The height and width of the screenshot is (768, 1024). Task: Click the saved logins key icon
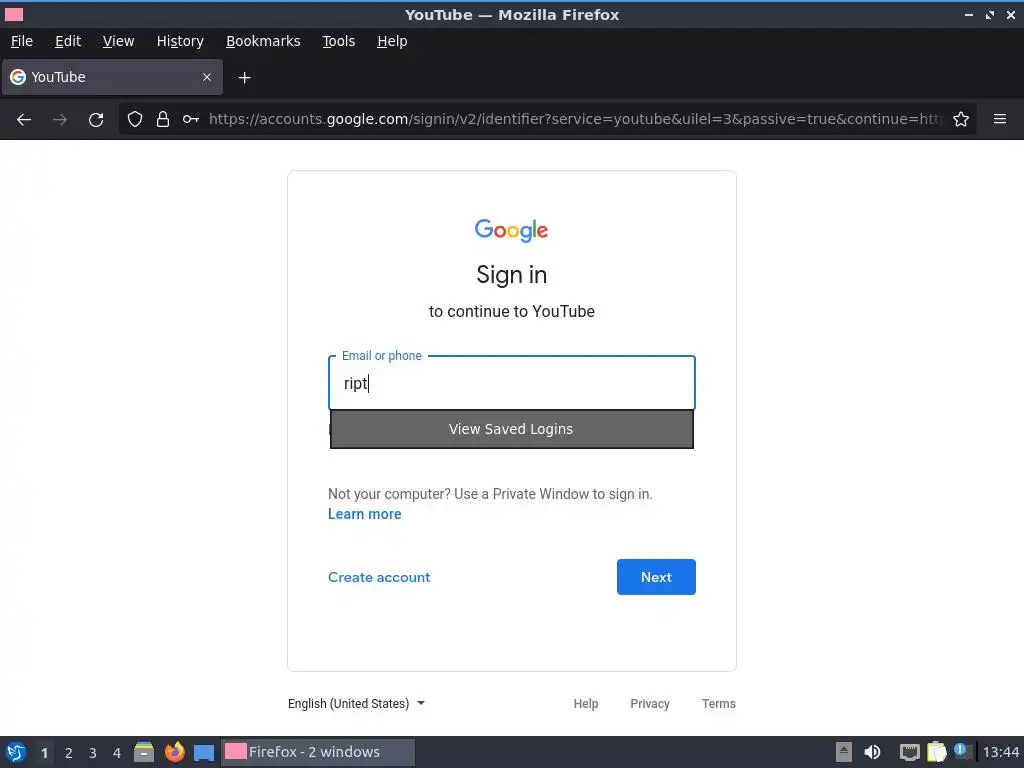191,119
